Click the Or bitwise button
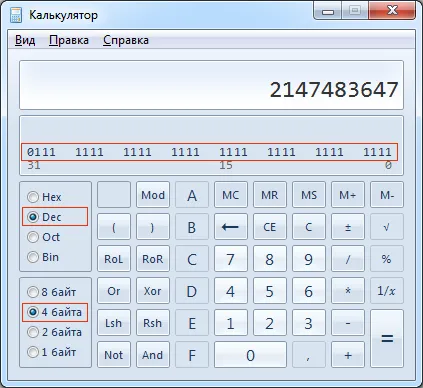Viewport: 423px width, 388px height. click(x=114, y=291)
